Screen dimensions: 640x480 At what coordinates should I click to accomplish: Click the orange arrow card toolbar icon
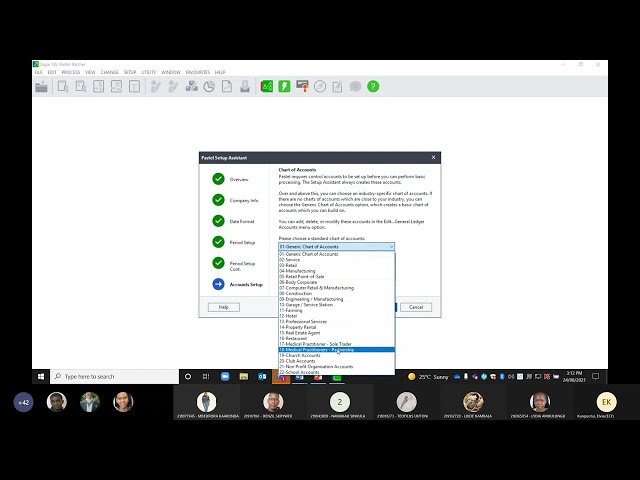(302, 87)
